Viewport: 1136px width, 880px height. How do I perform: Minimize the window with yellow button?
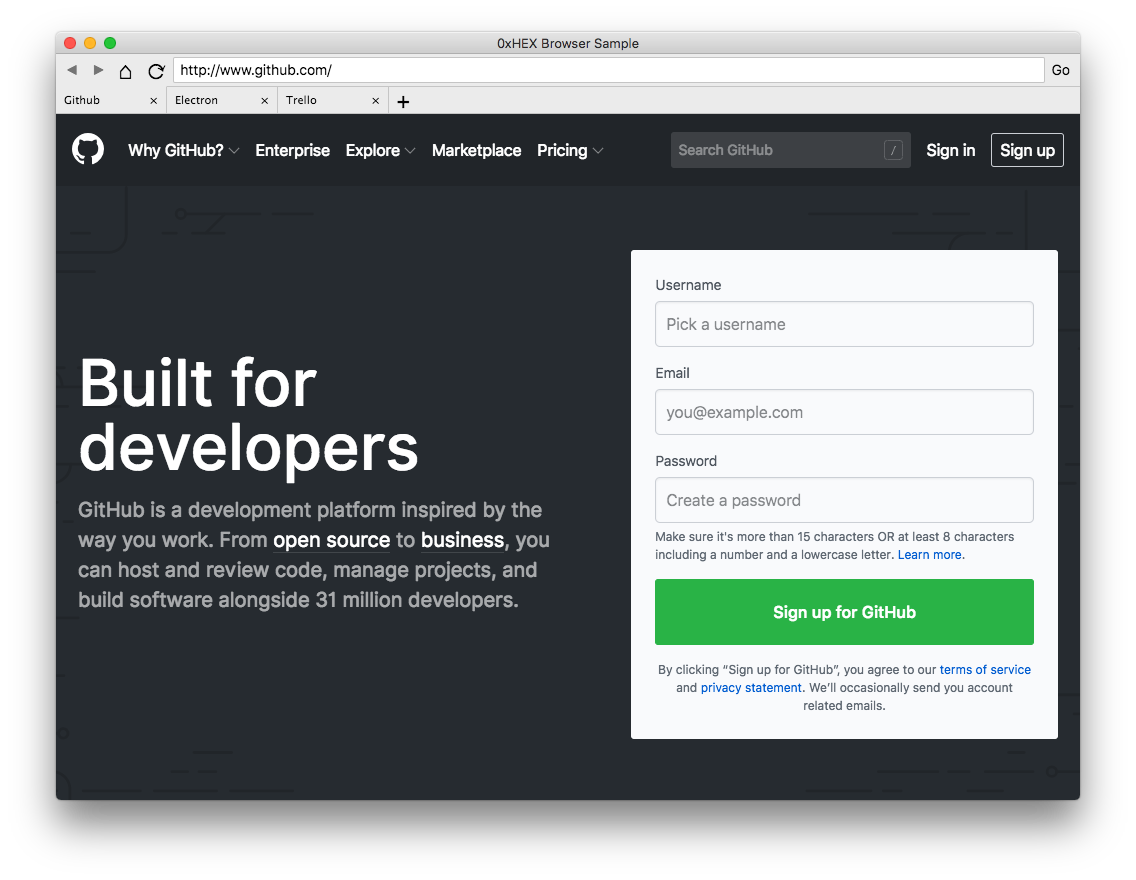pos(90,43)
